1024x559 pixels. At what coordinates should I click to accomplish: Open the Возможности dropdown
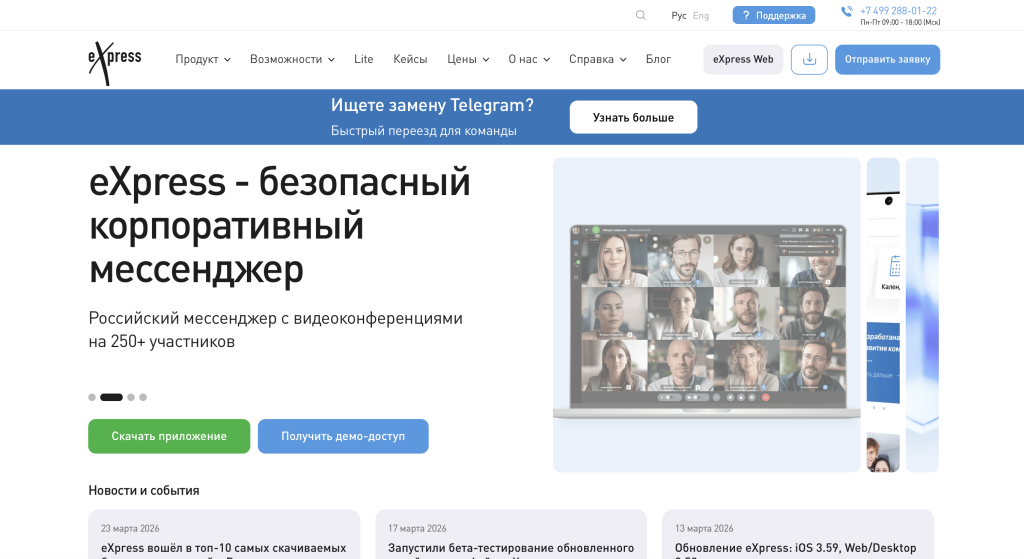click(x=292, y=59)
